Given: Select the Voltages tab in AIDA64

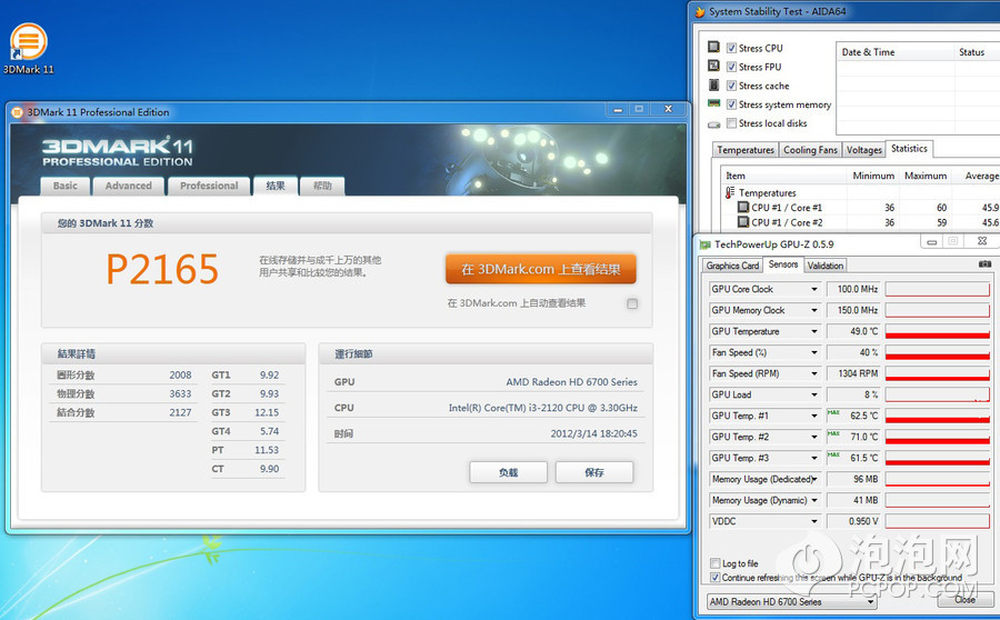Looking at the screenshot, I should tap(864, 150).
